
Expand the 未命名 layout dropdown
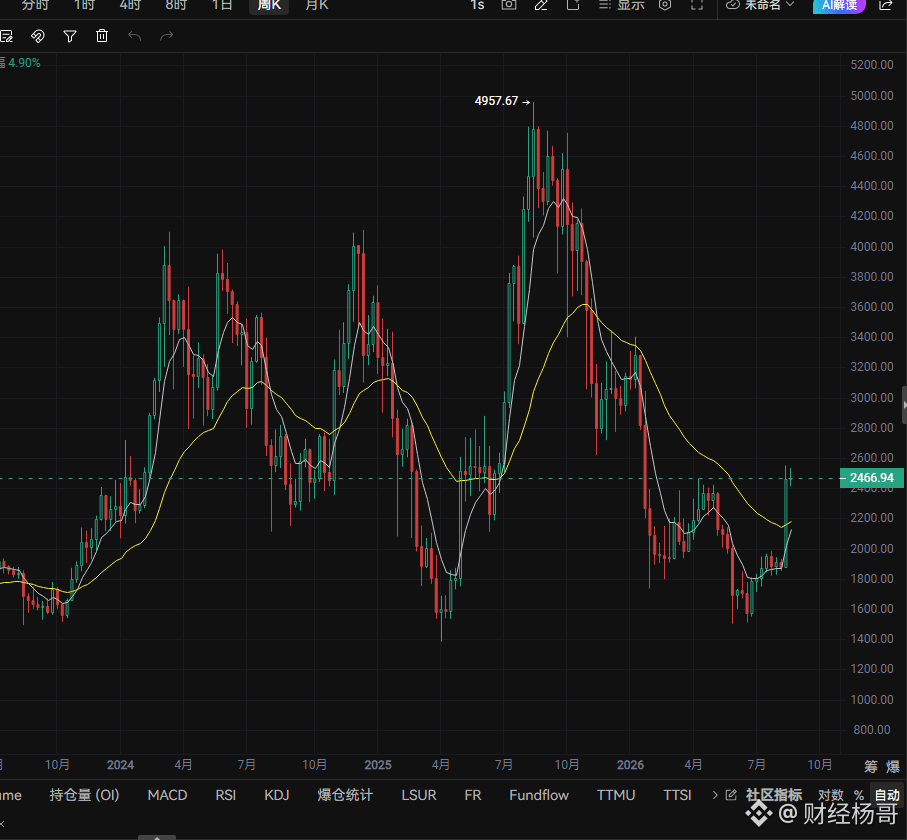tap(760, 5)
